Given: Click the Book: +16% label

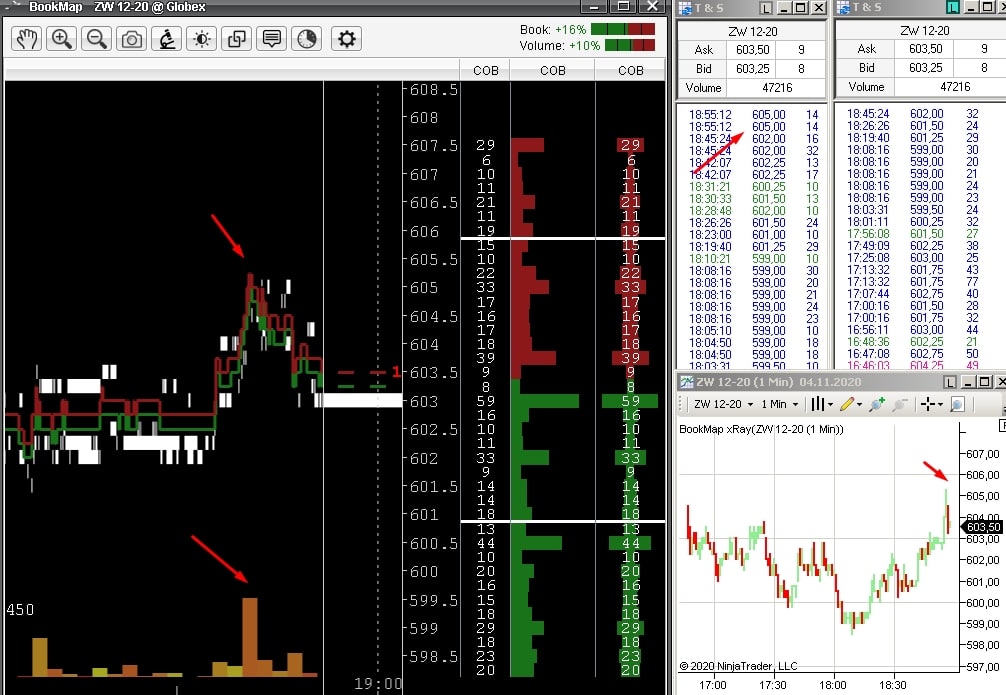Looking at the screenshot, I should coord(553,30).
